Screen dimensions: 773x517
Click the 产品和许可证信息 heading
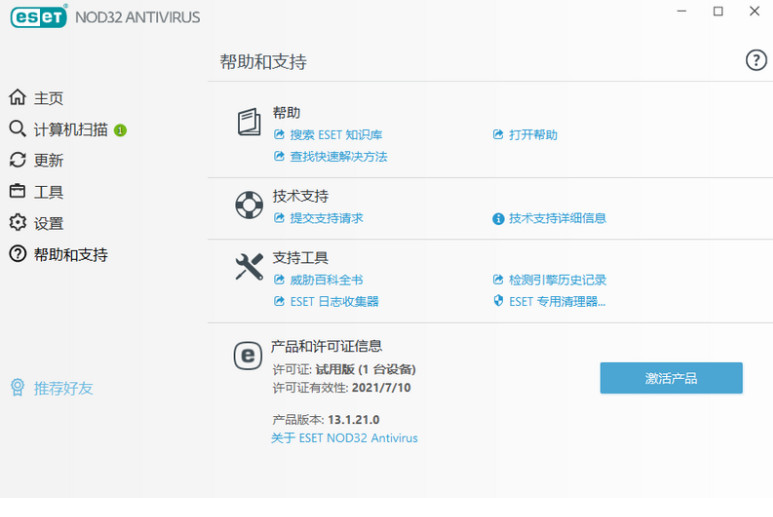326,346
